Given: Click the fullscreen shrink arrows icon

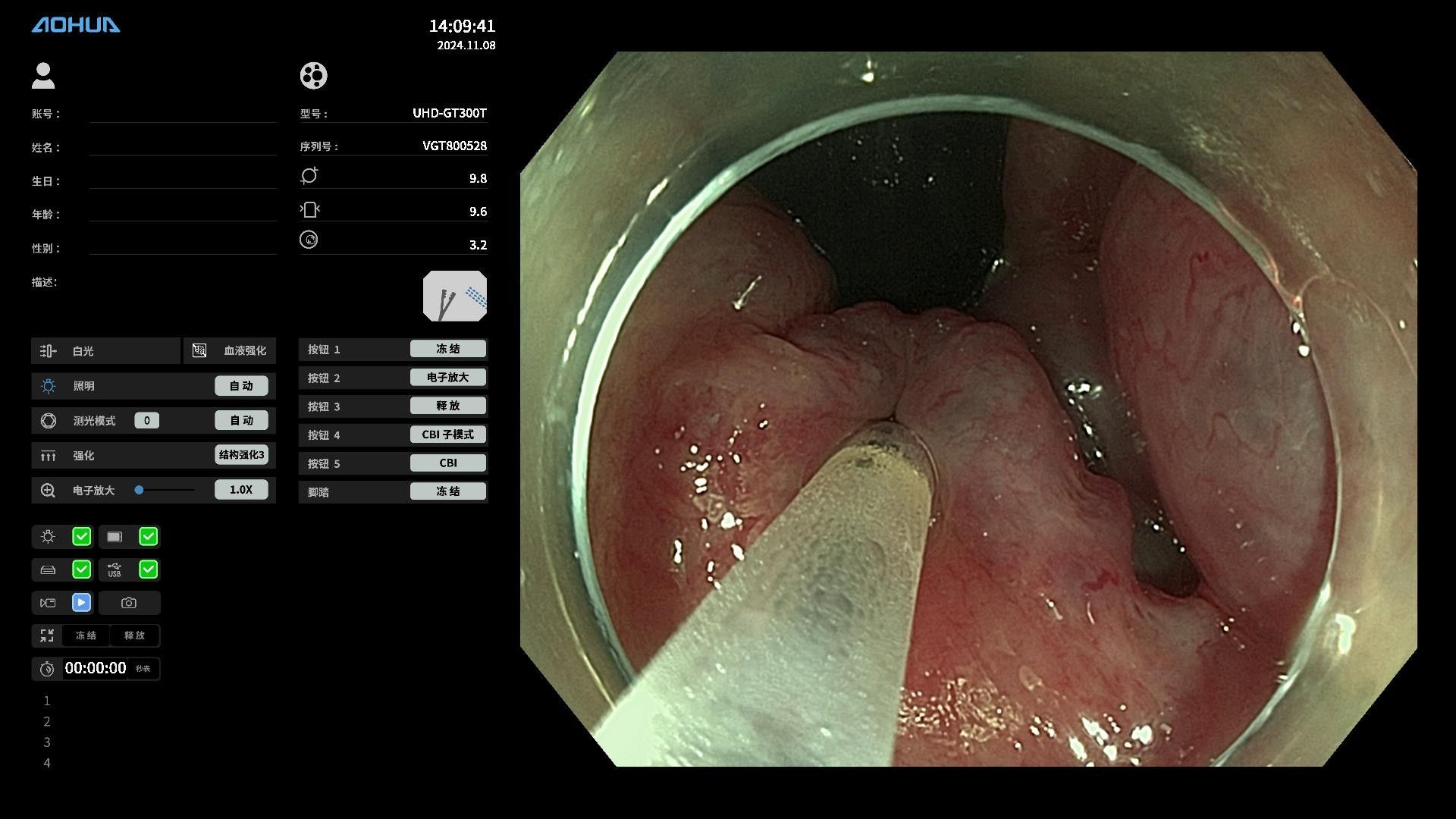Looking at the screenshot, I should click(x=47, y=635).
